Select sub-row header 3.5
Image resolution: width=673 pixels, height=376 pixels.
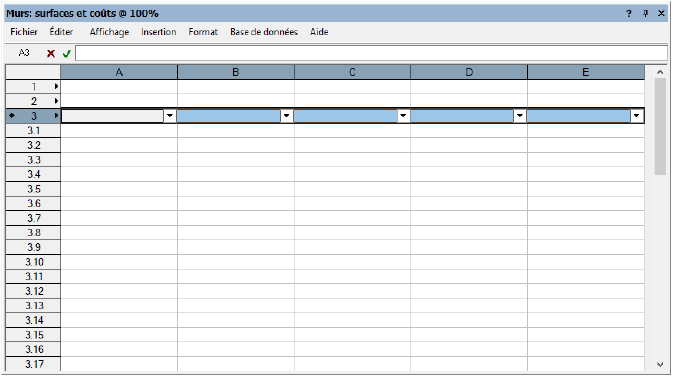pyautogui.click(x=33, y=189)
